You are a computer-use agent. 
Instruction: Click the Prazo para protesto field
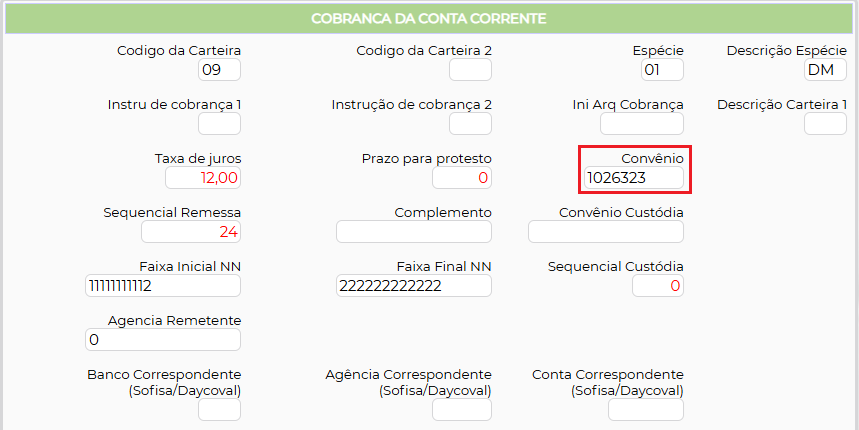pyautogui.click(x=462, y=178)
